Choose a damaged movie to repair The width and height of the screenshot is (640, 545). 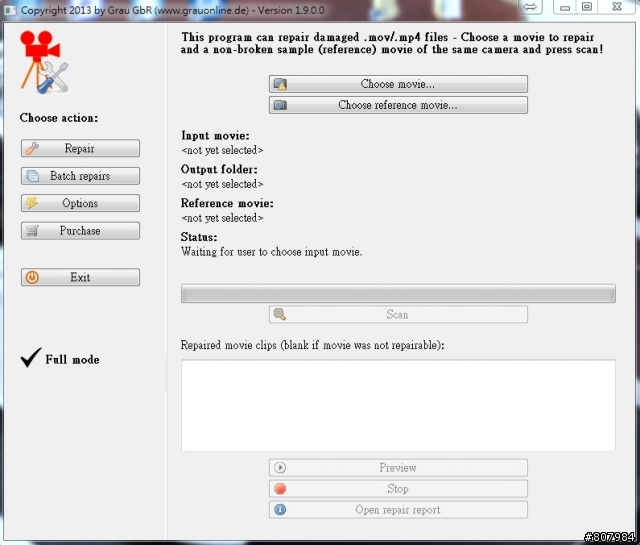pos(398,84)
